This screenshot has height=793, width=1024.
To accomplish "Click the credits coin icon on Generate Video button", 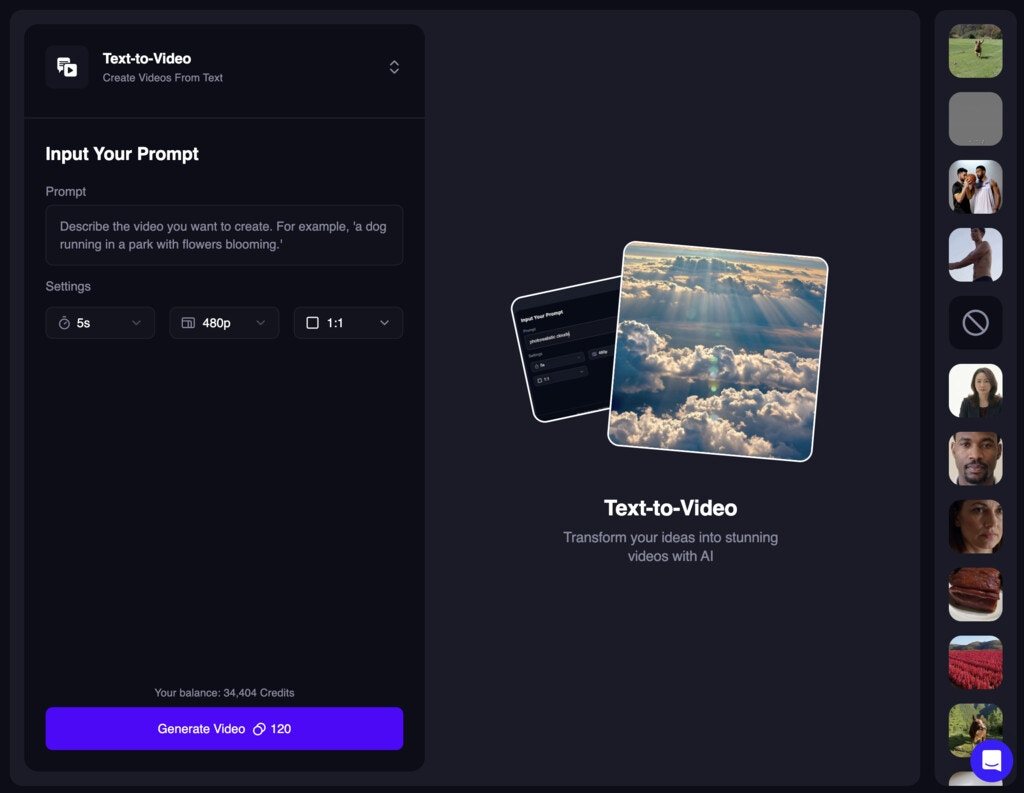I will tap(258, 729).
